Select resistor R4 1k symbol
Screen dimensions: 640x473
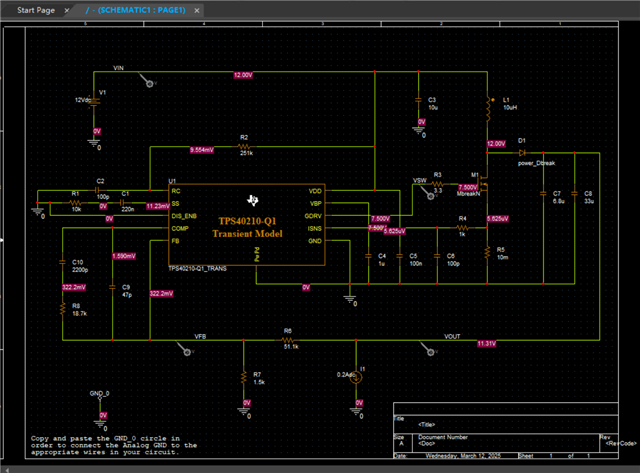pos(462,228)
